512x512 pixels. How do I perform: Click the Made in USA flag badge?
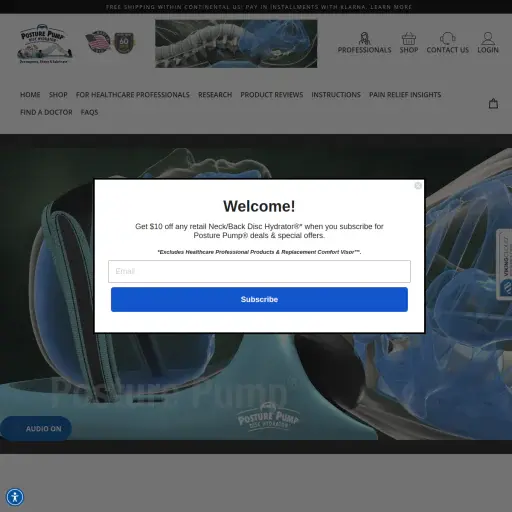[98, 42]
